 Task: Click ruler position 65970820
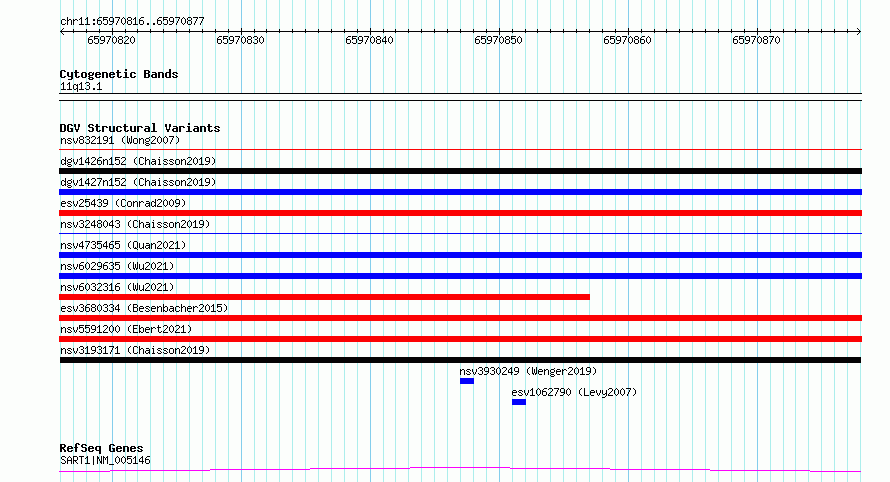[112, 40]
